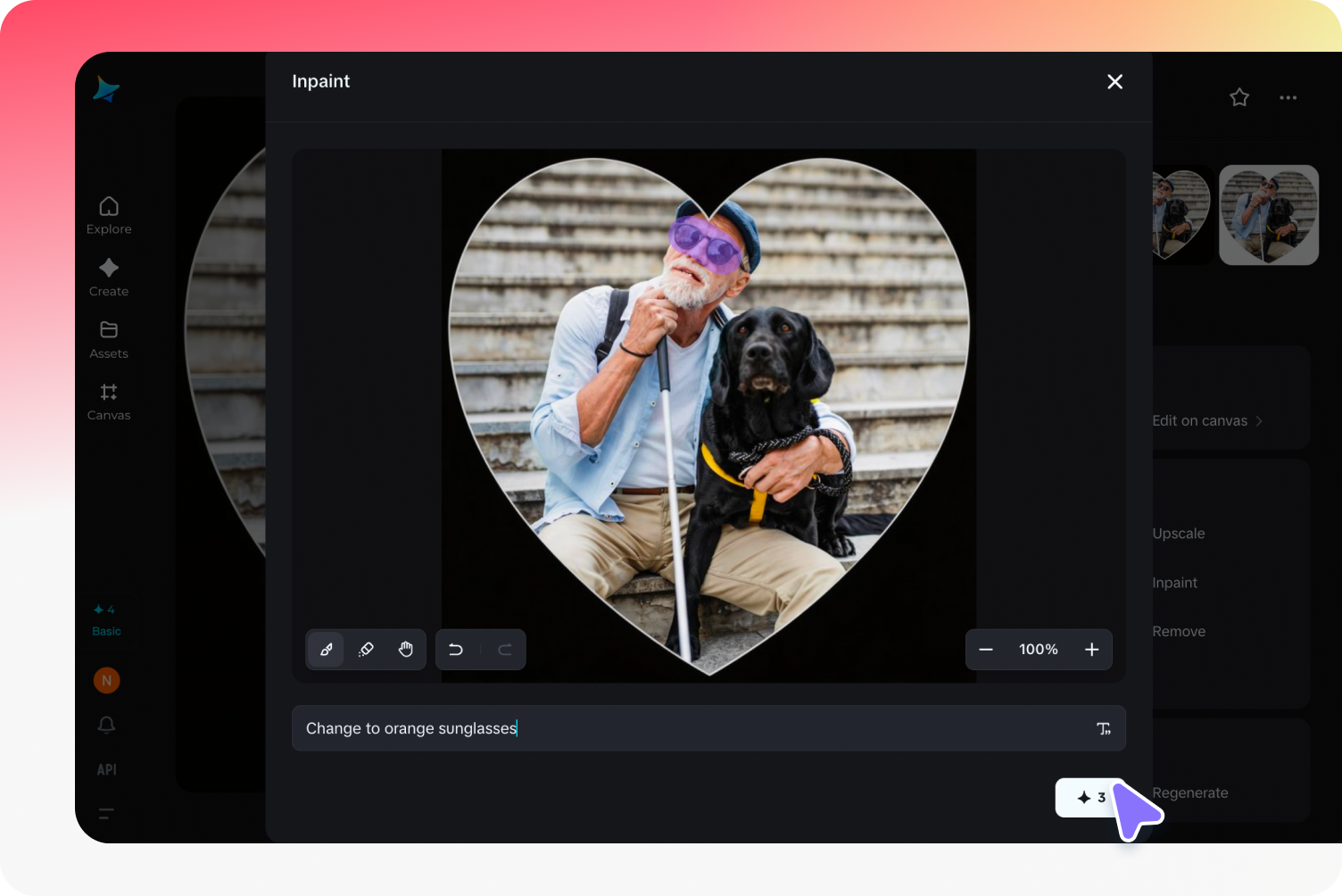Choose Upscale from the actions panel
The image size is (1342, 896).
click(1179, 533)
